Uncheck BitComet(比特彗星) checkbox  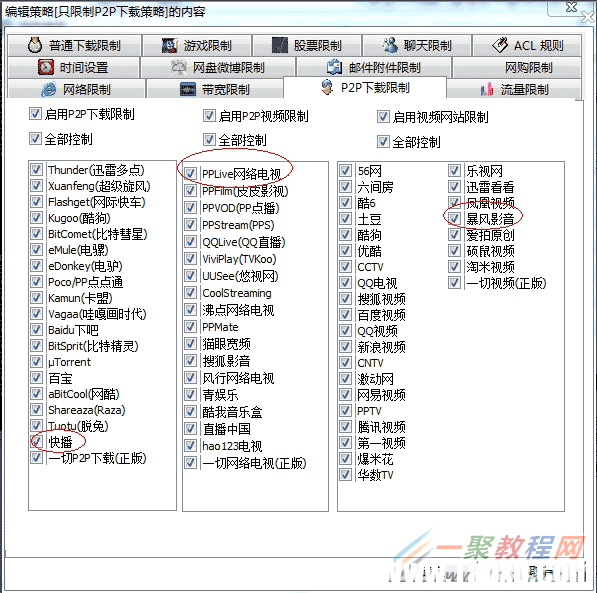(37, 233)
